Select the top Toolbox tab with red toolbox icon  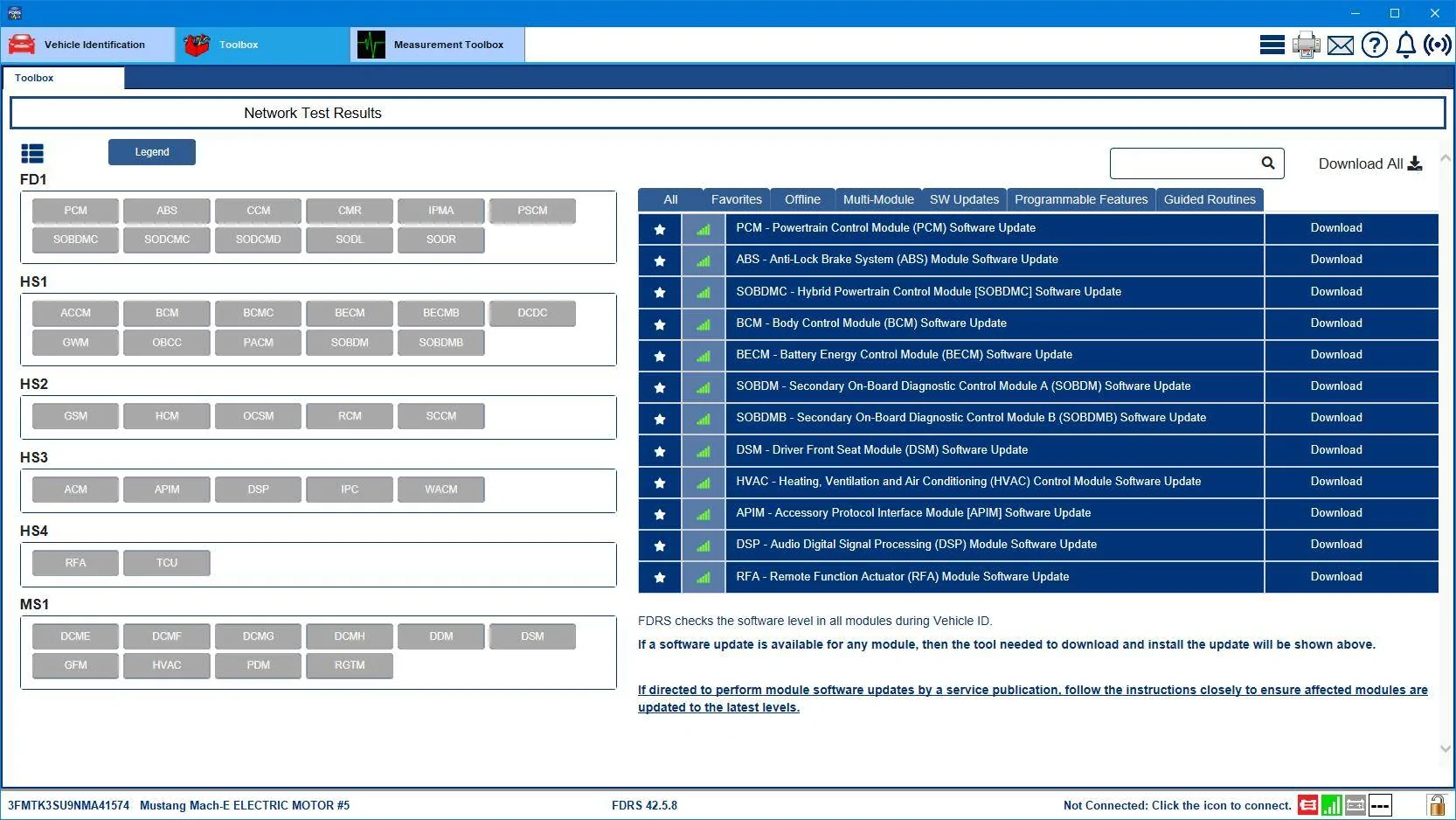pyautogui.click(x=263, y=45)
